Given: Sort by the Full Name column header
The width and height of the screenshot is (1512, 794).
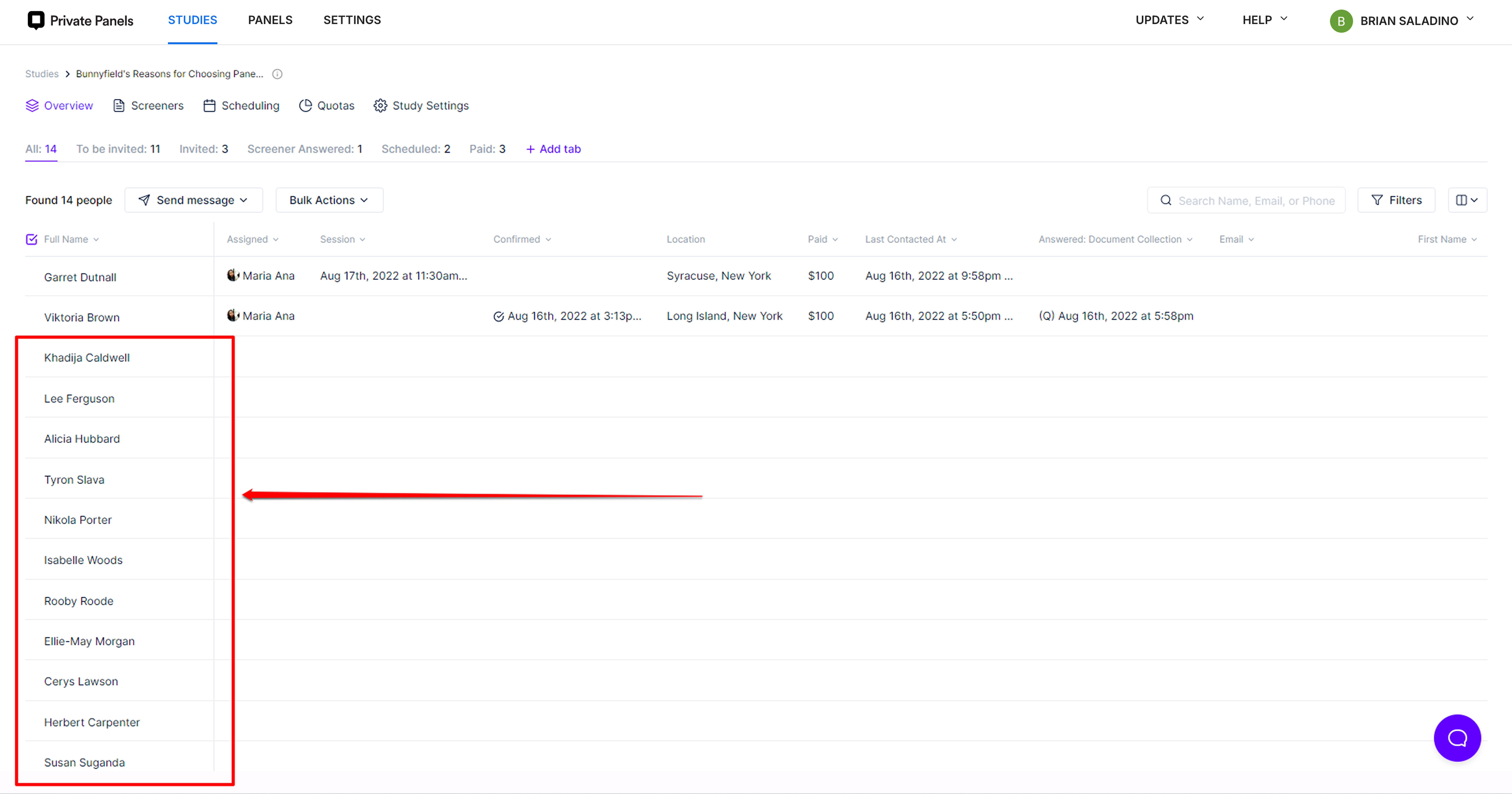Looking at the screenshot, I should coord(72,239).
